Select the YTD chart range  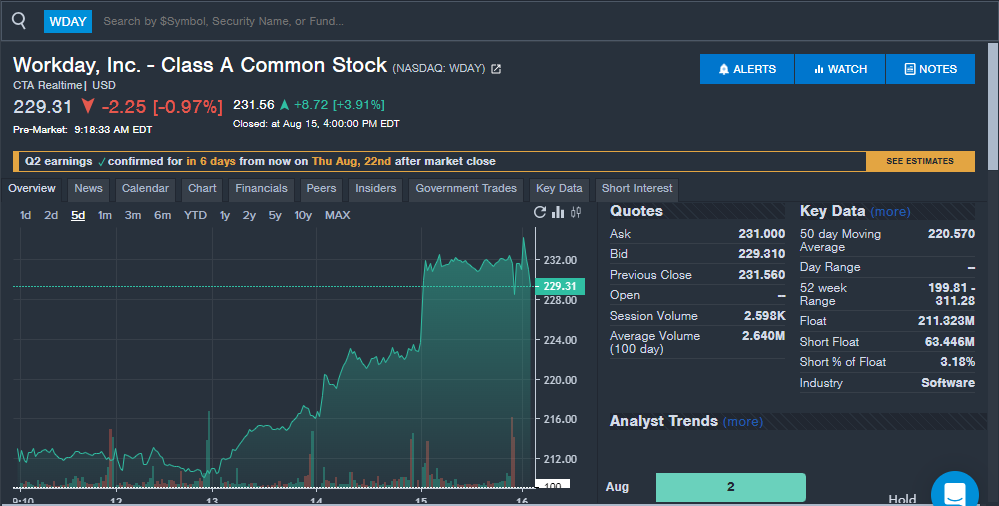(x=195, y=215)
